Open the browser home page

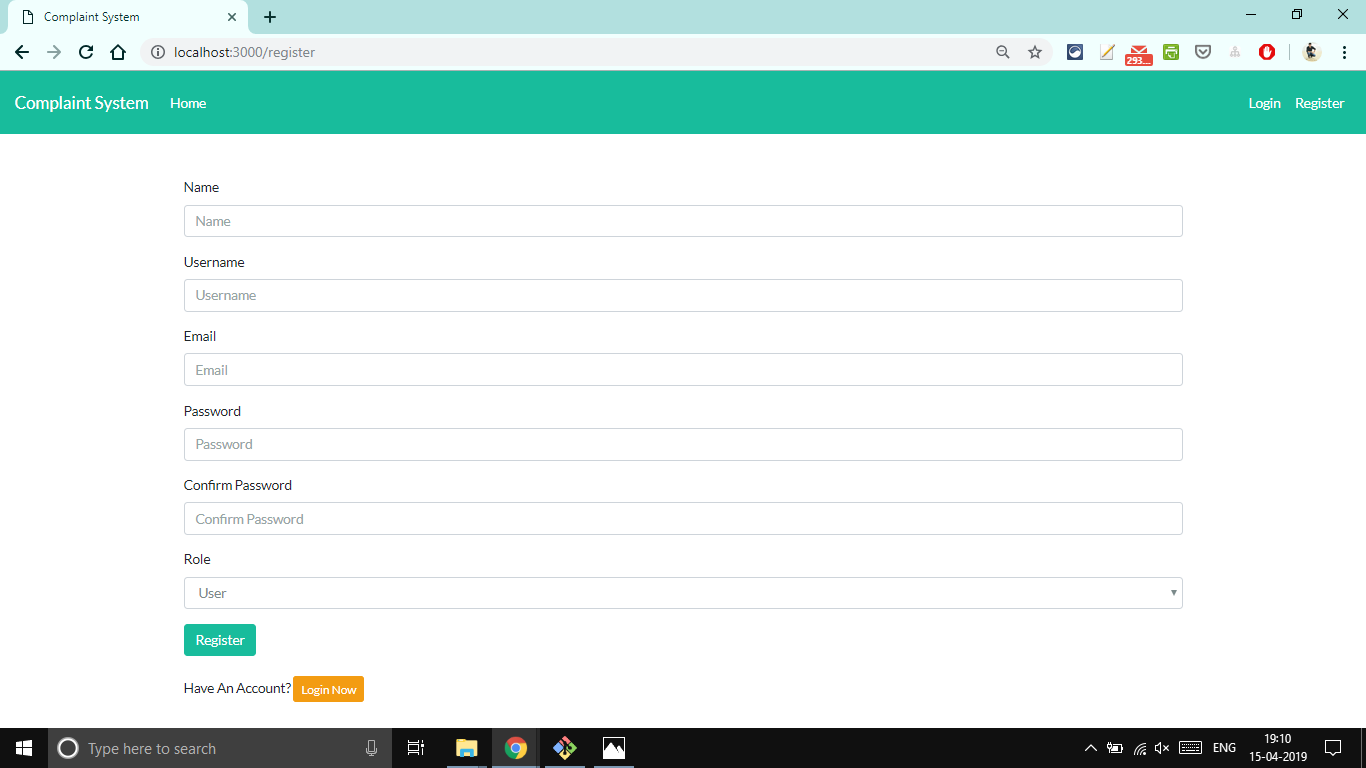(x=118, y=52)
